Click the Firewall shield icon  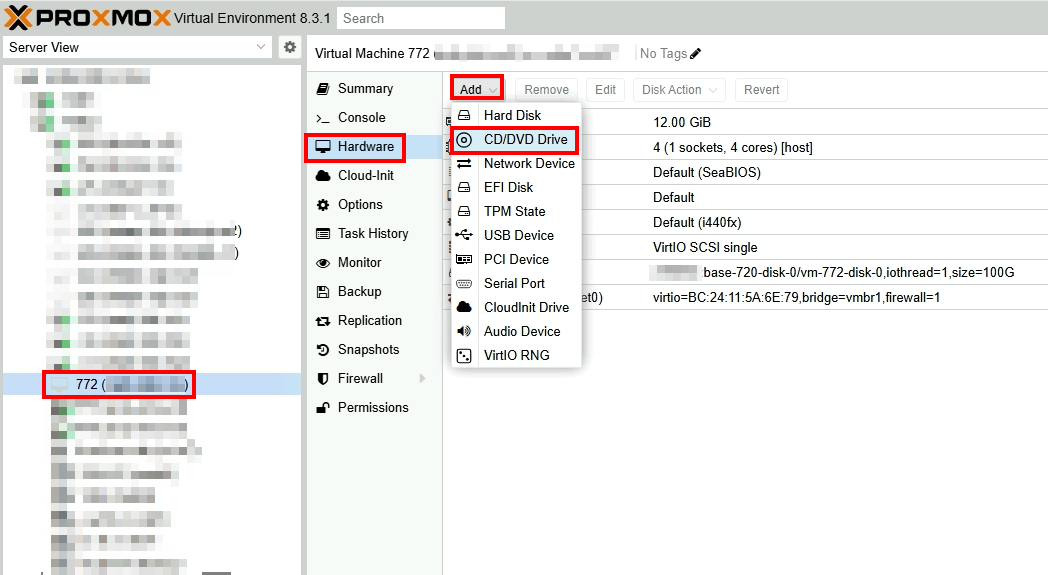[x=323, y=378]
